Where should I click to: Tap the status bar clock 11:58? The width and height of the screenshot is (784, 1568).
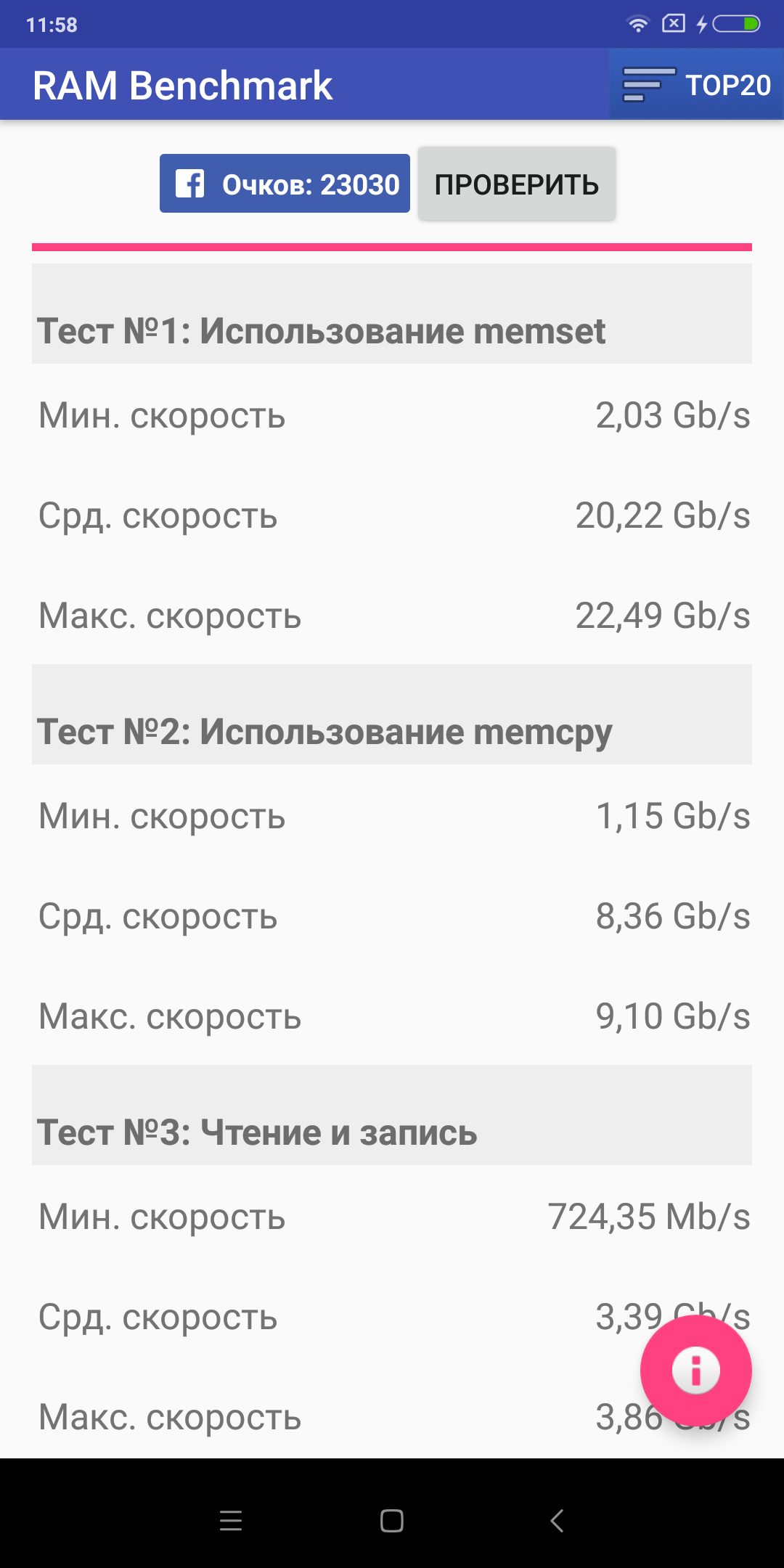pos(52,25)
